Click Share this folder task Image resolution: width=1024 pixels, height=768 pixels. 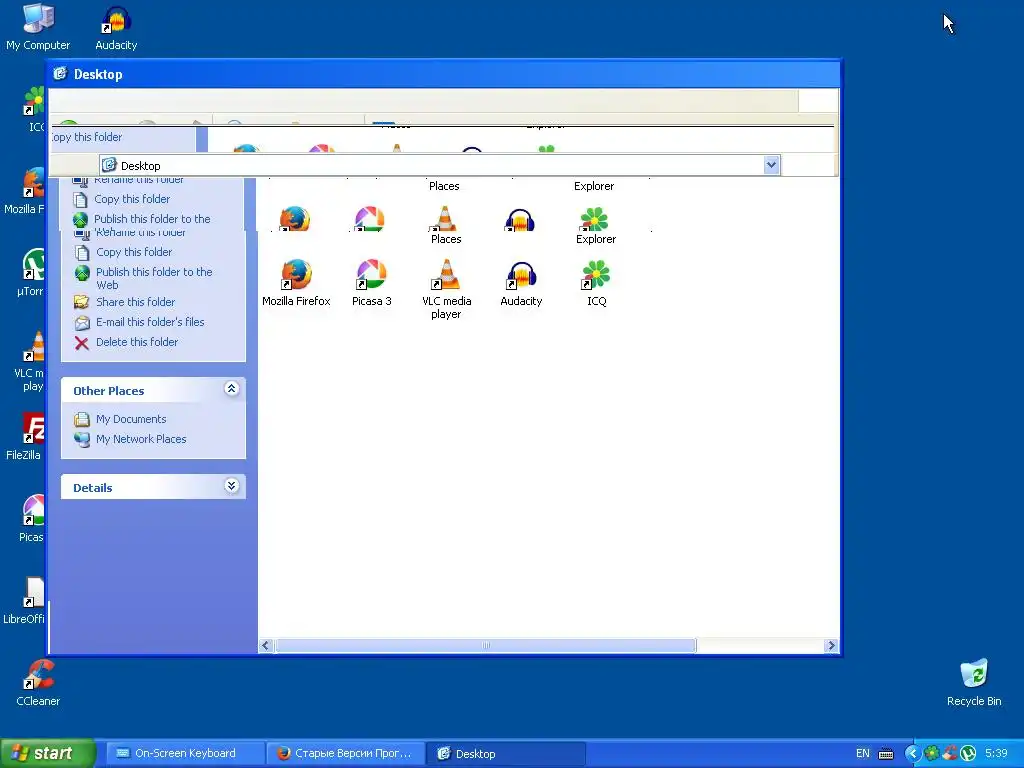coord(135,302)
